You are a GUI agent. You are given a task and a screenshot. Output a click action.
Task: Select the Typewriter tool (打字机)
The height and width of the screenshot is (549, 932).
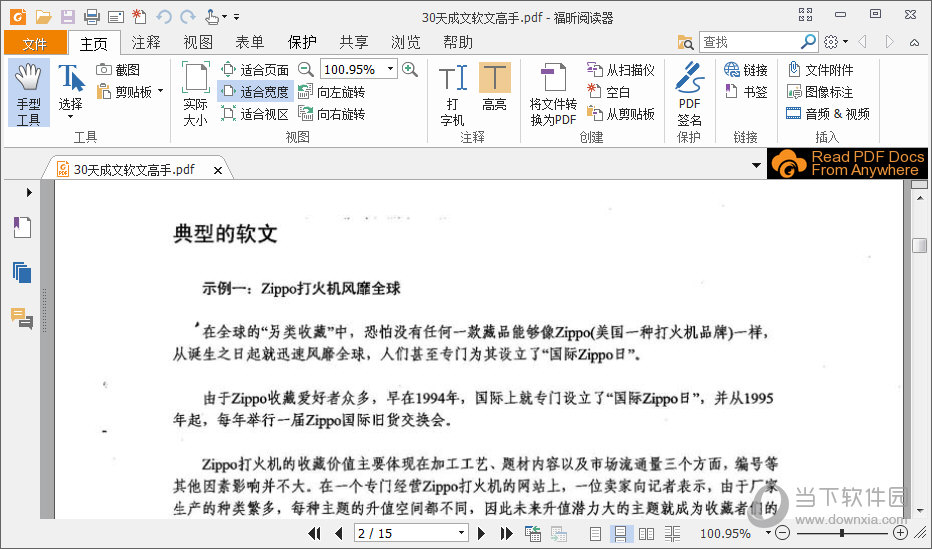click(x=452, y=93)
